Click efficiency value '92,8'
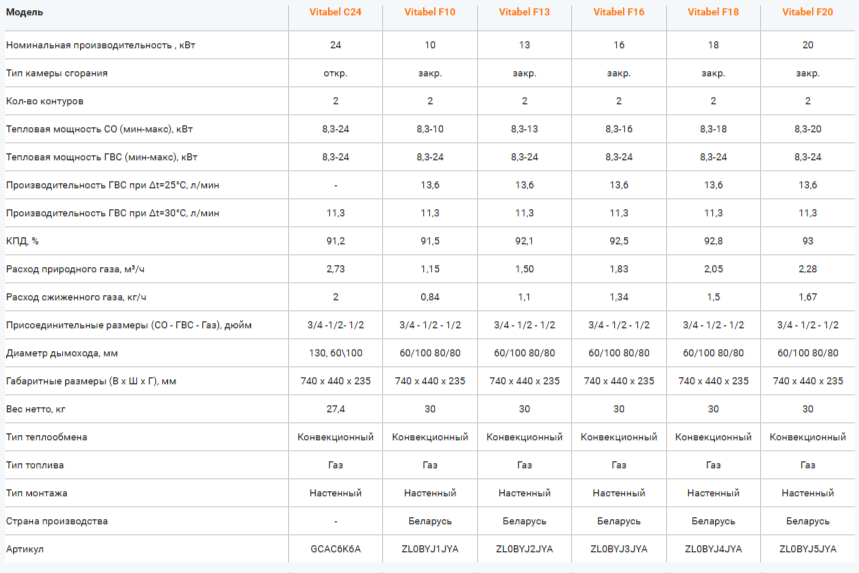This screenshot has height=573, width=859. tap(713, 241)
